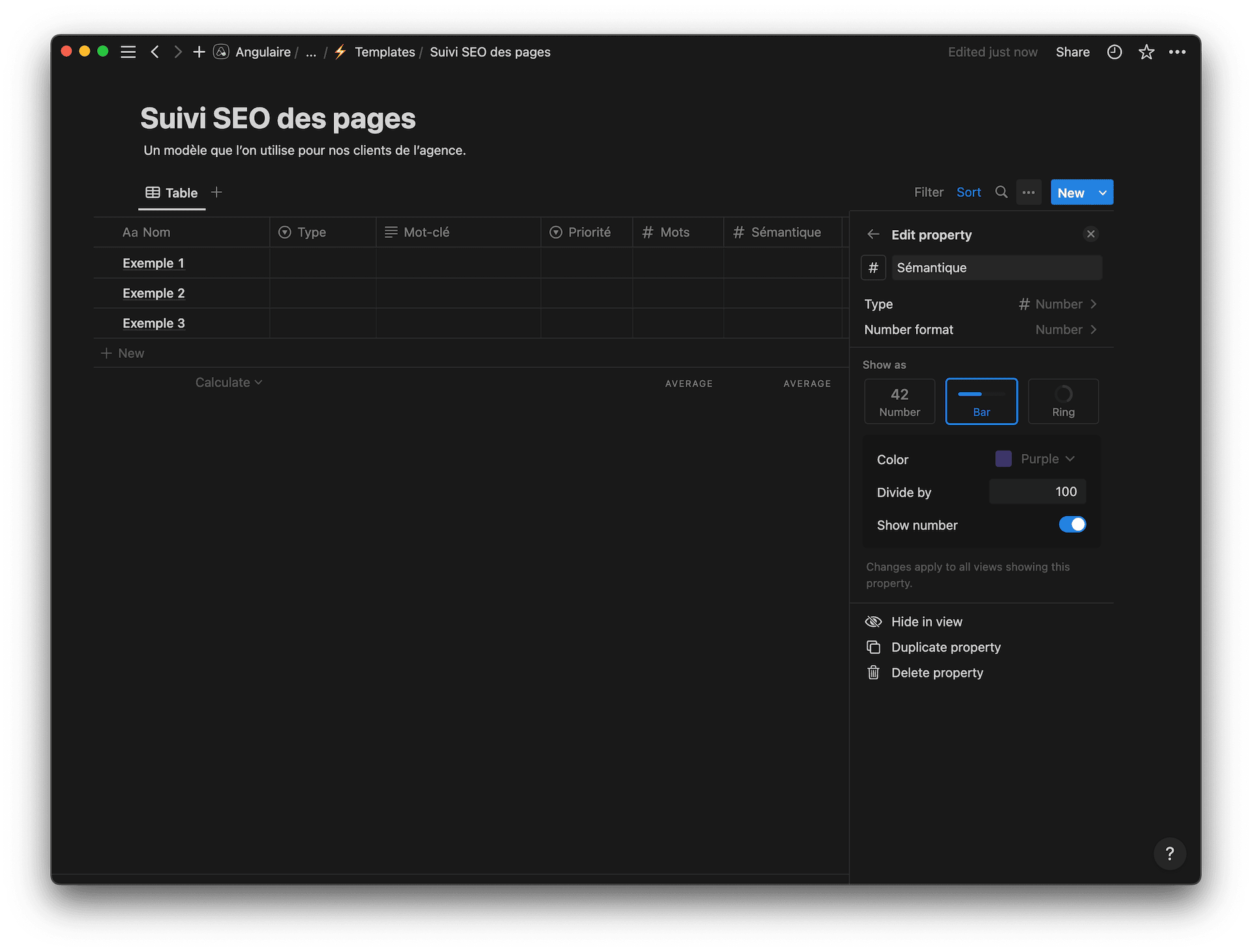Click the Delete property trash icon
Image resolution: width=1252 pixels, height=952 pixels.
coord(873,673)
